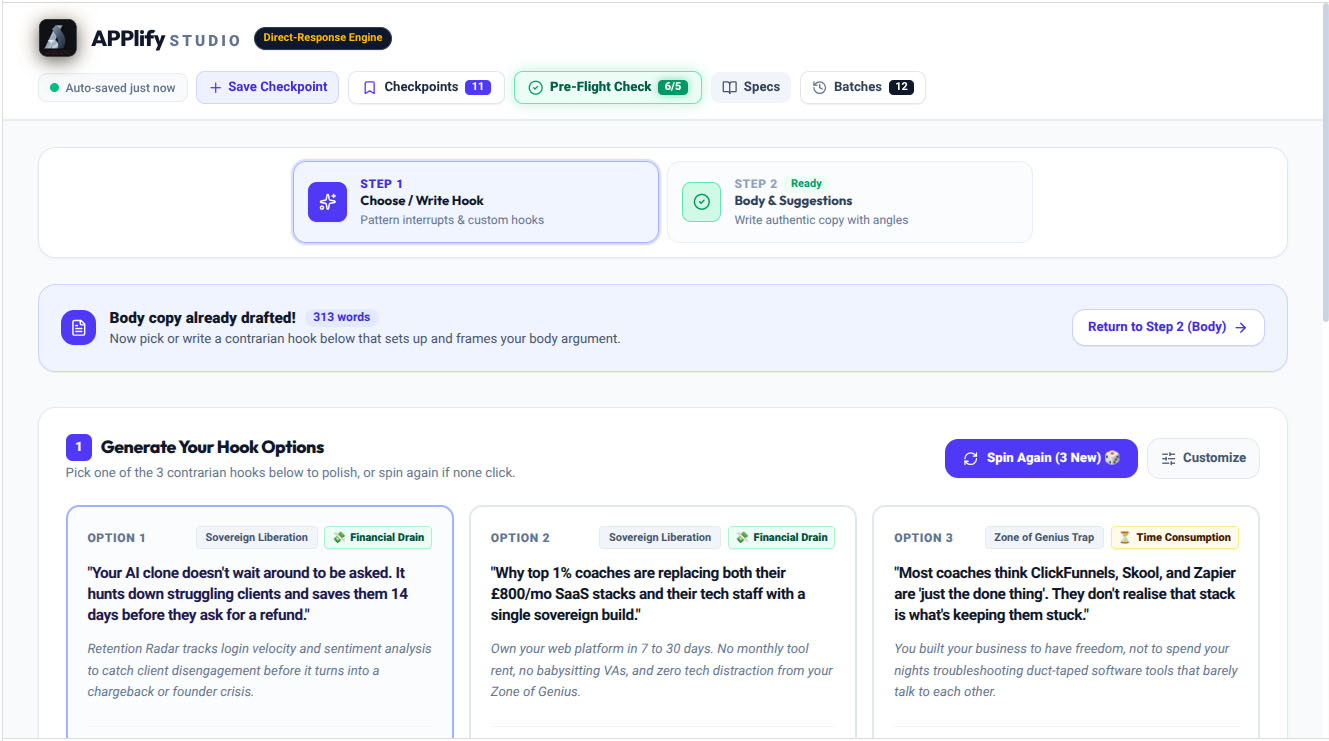The width and height of the screenshot is (1329, 741).
Task: Click the Time Consumption tag
Action: pos(1175,538)
